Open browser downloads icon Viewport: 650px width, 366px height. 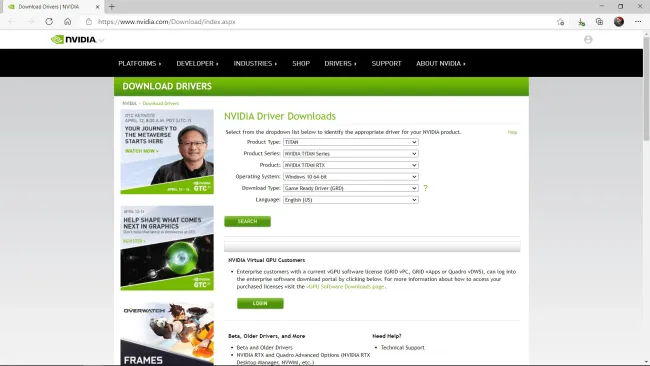coord(581,22)
